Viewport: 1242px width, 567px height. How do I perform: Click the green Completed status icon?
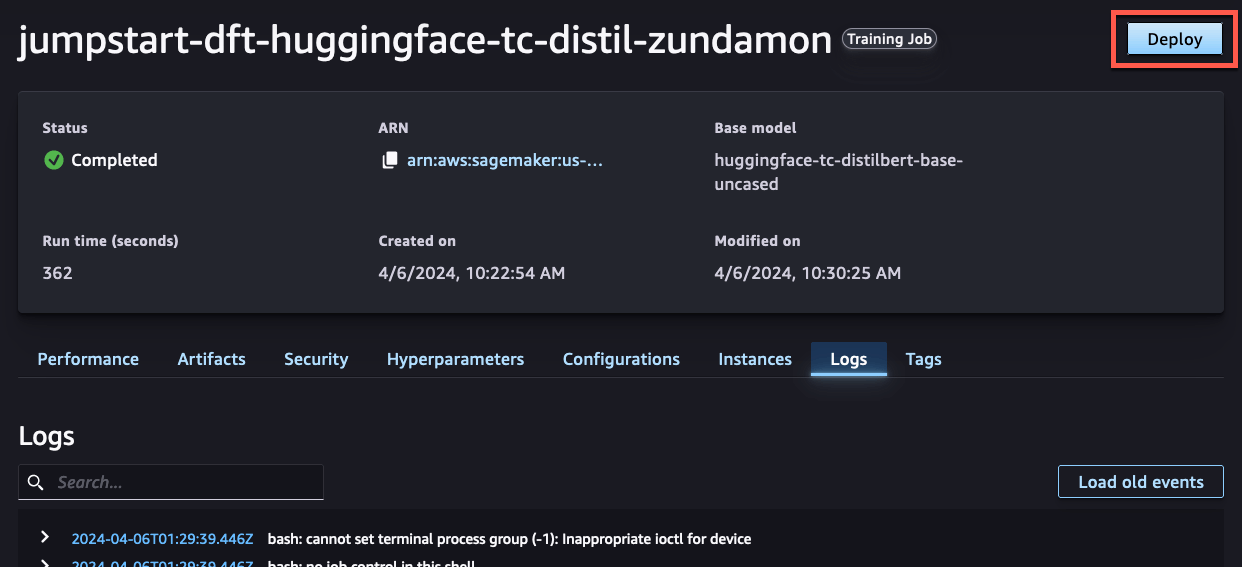[x=53, y=160]
